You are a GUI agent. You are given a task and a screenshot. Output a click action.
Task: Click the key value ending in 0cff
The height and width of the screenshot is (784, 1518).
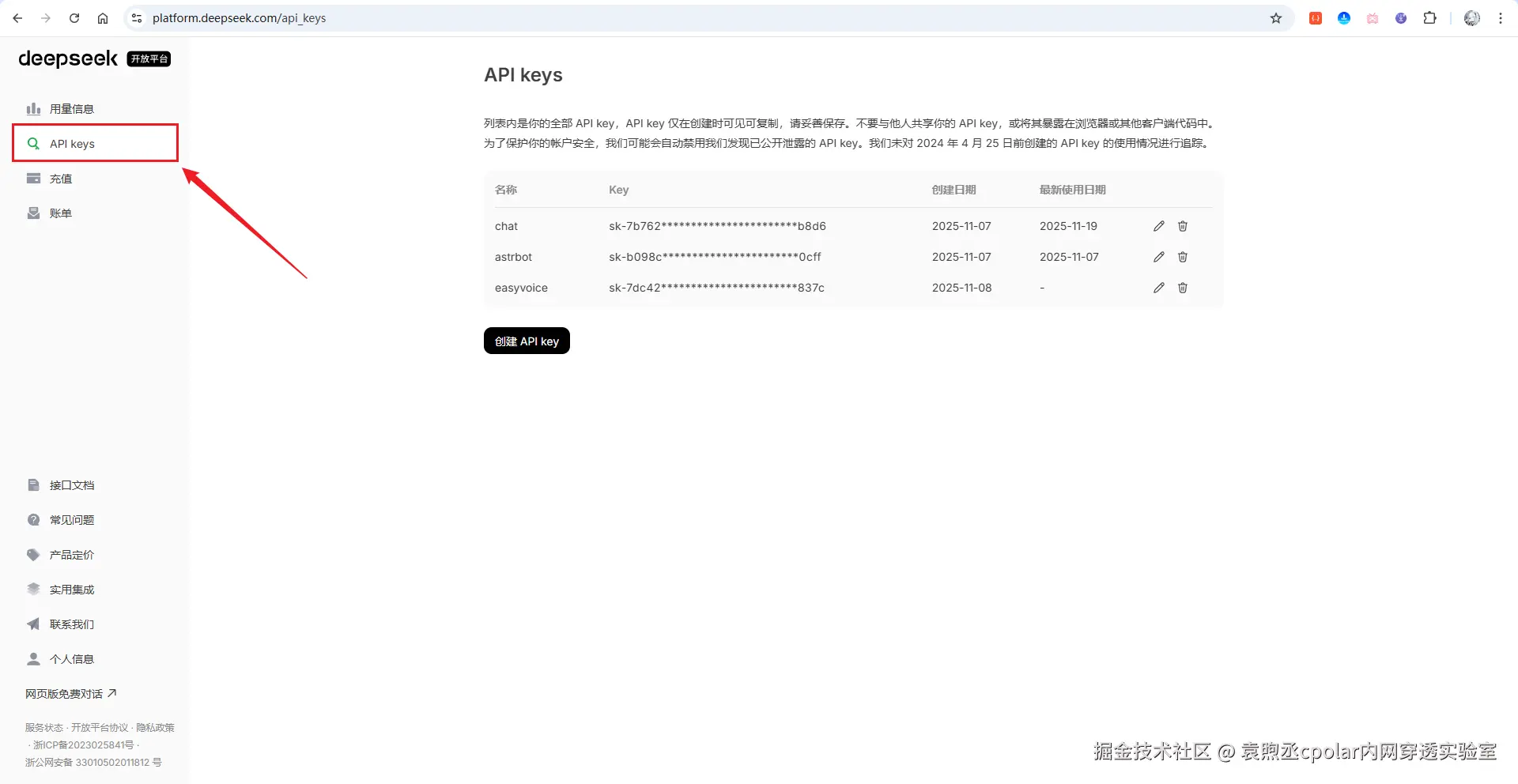(715, 257)
